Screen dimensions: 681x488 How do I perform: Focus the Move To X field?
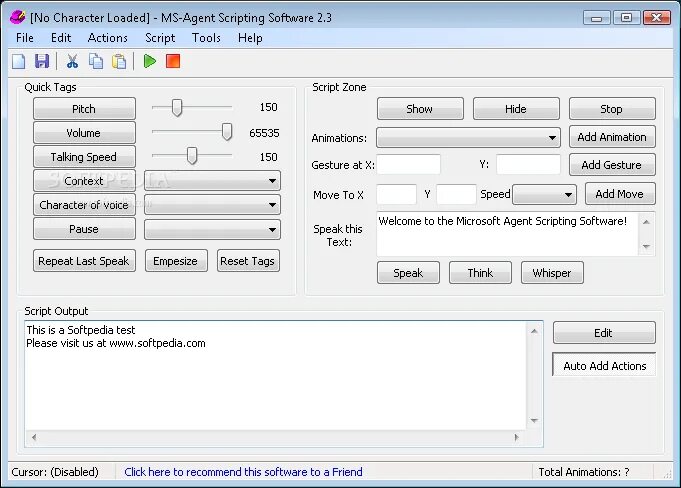click(397, 194)
